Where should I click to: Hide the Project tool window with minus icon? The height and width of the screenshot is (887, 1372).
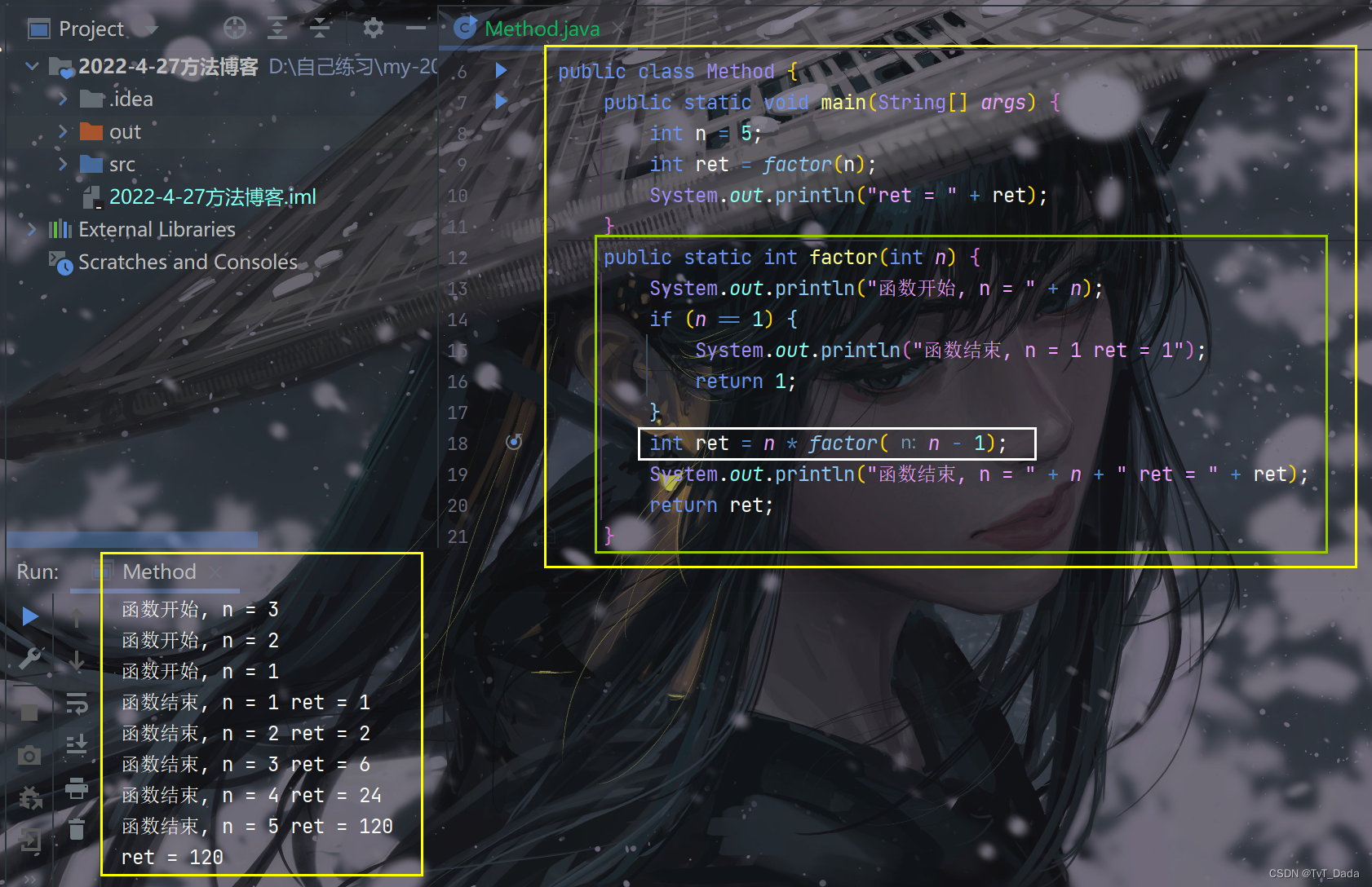click(416, 29)
